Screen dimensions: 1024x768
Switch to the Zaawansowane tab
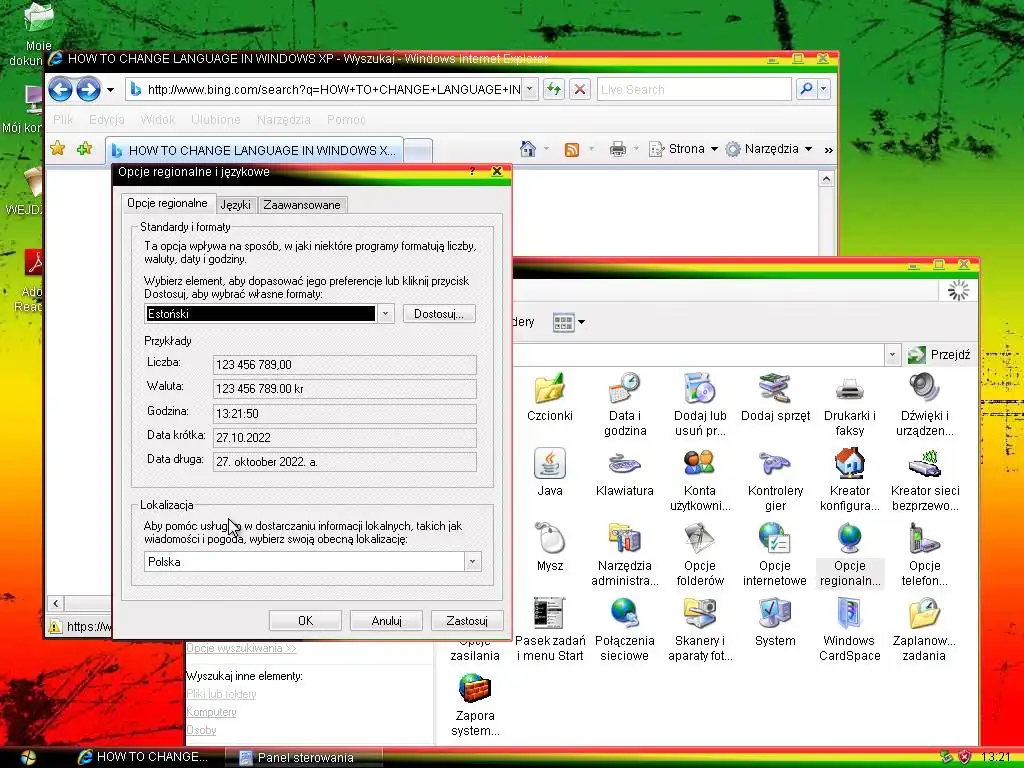(x=302, y=204)
